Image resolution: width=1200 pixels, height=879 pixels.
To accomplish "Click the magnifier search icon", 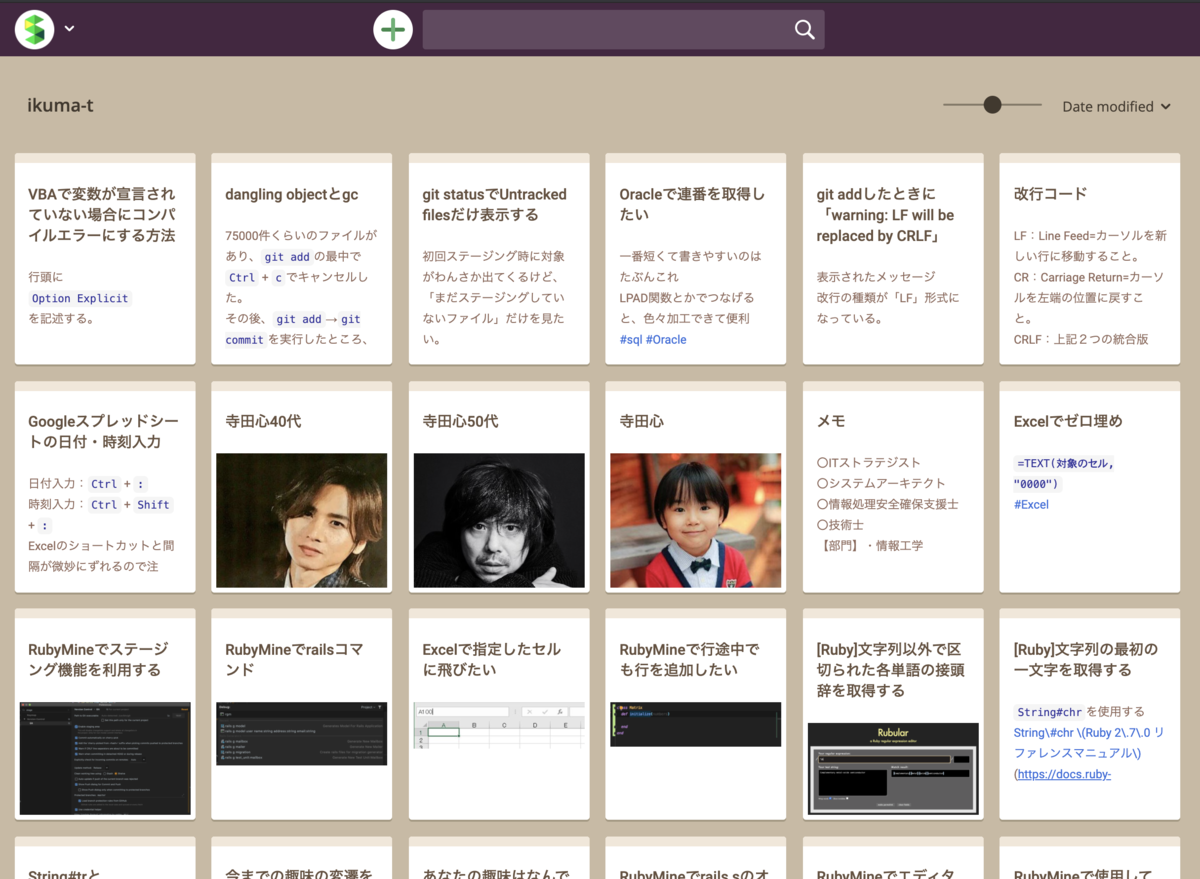I will coord(804,30).
